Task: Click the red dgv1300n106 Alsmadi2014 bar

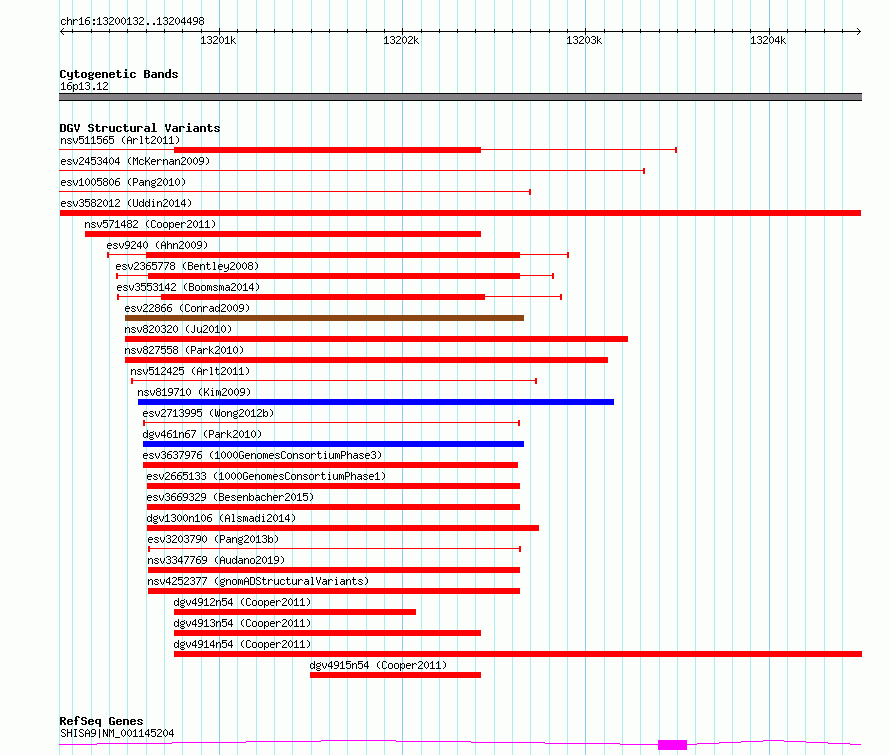Action: (x=343, y=528)
